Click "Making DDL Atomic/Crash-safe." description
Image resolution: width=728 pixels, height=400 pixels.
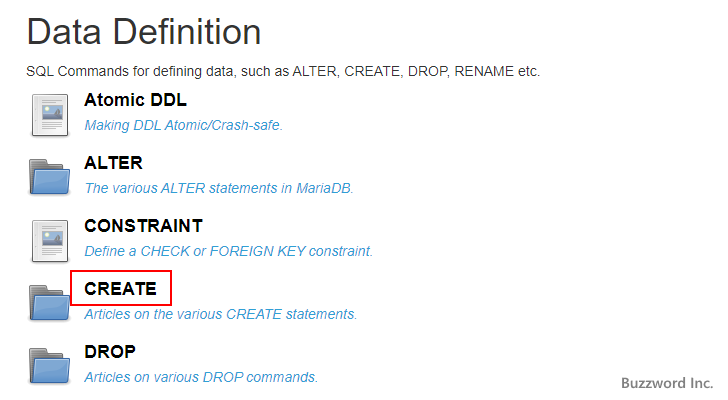pos(183,125)
